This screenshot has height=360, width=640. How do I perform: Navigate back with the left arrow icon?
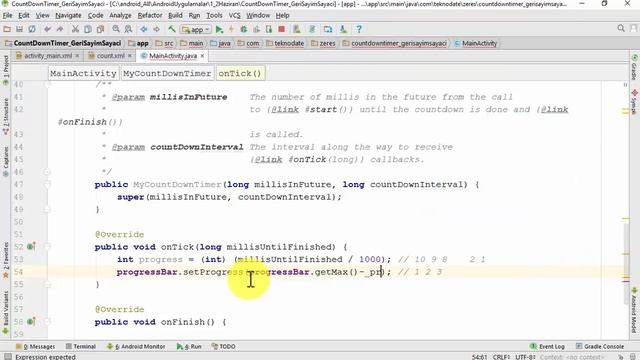(x=144, y=29)
